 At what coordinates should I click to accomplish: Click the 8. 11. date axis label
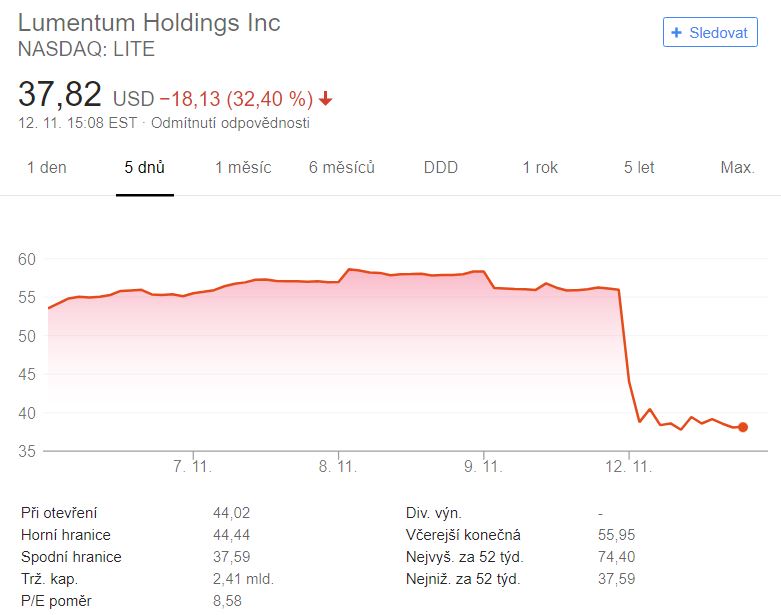point(338,467)
